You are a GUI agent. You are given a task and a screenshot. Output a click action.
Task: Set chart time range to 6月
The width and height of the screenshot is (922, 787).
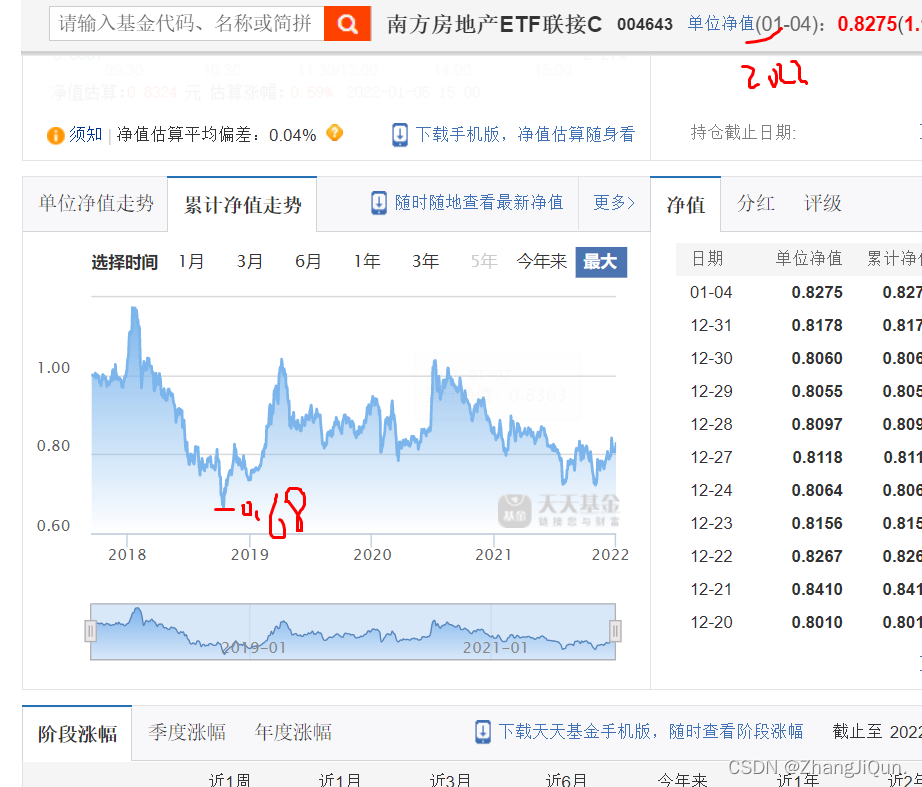[x=308, y=261]
